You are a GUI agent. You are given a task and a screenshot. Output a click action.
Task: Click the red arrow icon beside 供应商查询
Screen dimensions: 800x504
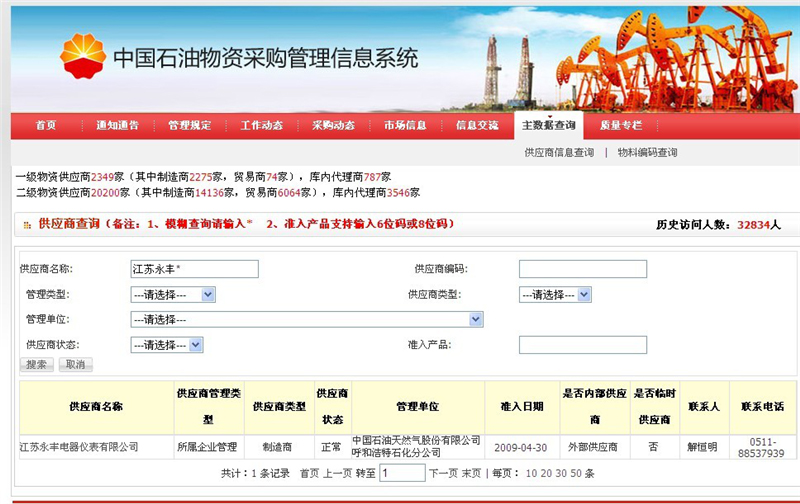26,225
